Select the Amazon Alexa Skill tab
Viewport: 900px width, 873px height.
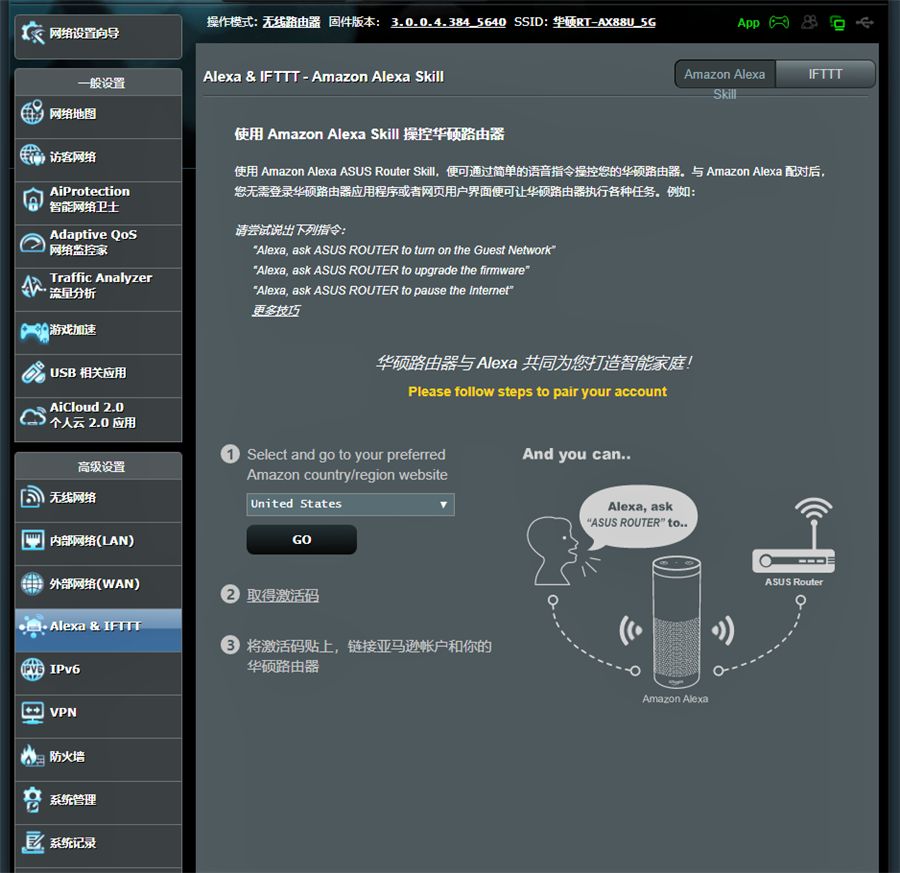[724, 75]
